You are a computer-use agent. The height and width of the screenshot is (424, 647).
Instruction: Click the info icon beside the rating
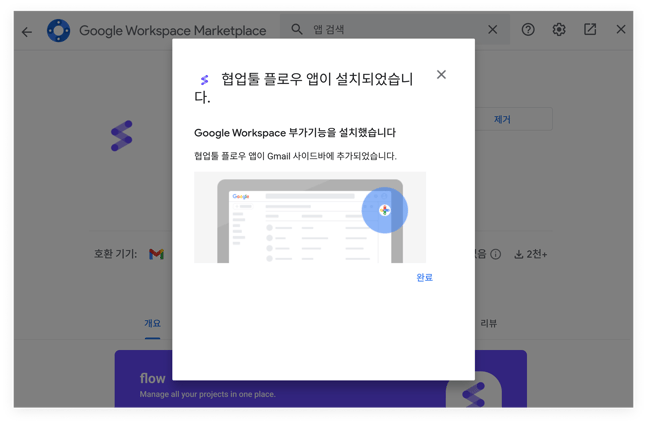click(495, 254)
